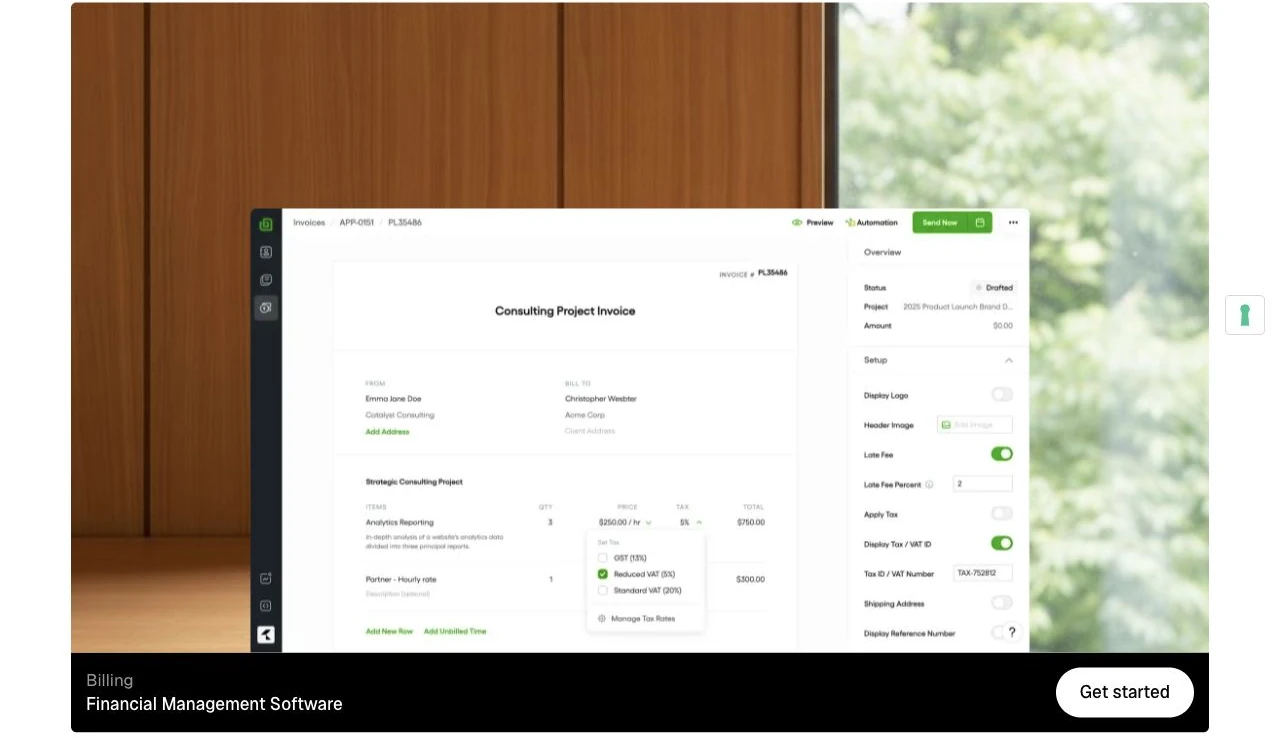This screenshot has width=1280, height=740.
Task: Click the image icon in Header Image field
Action: (946, 425)
